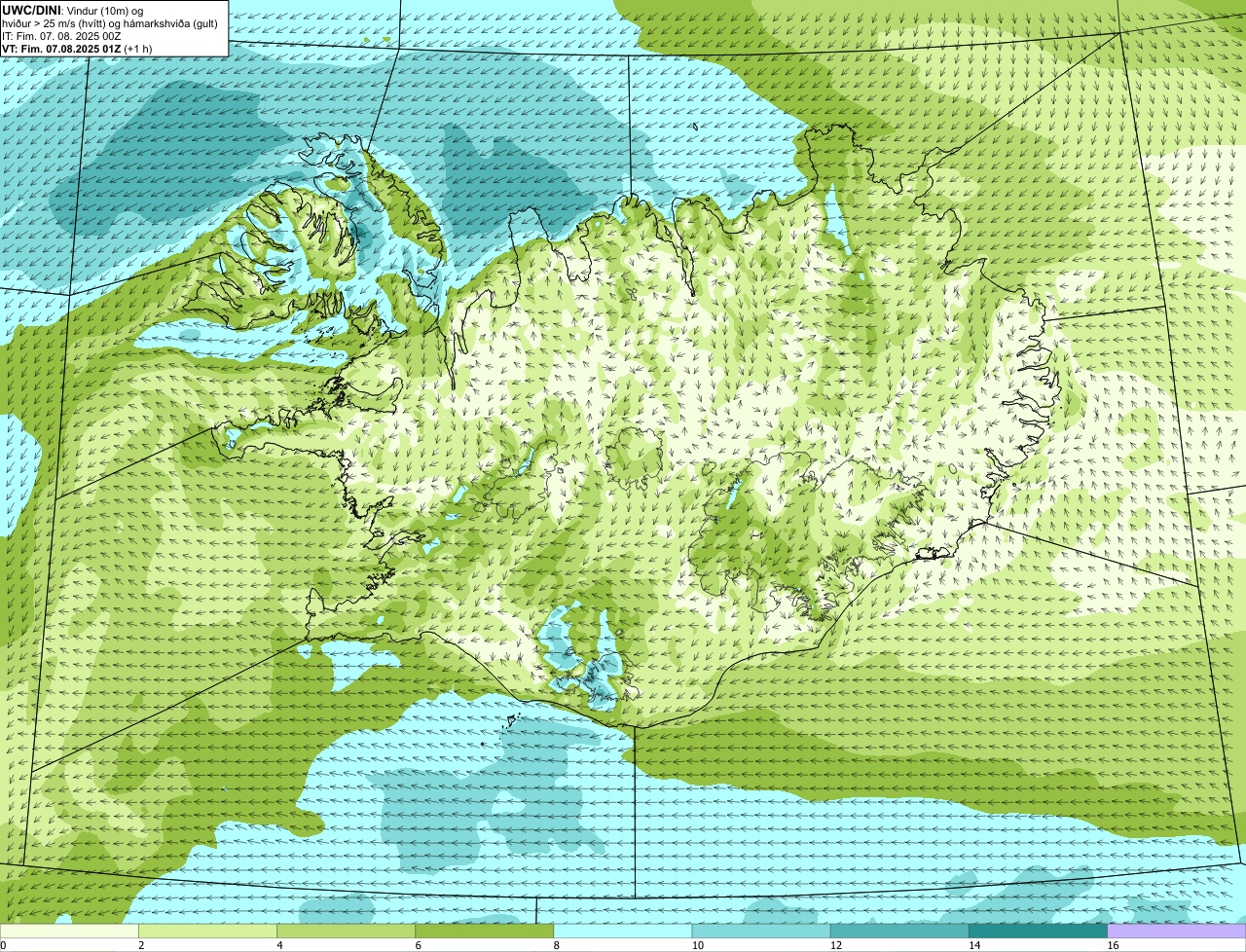Screen dimensions: 1246x952
Task: Click the pale teal 10–12 m/s legend swatch
Action: (761, 931)
